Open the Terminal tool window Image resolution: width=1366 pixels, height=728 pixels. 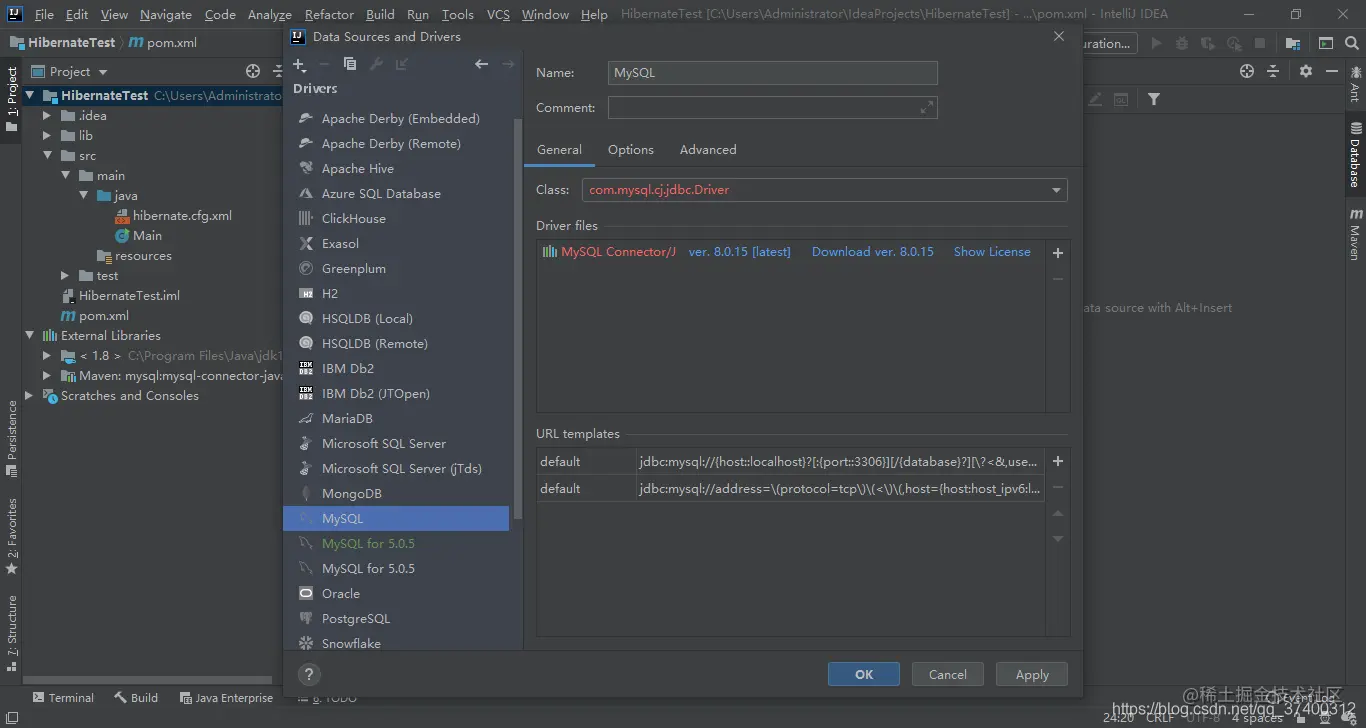64,698
